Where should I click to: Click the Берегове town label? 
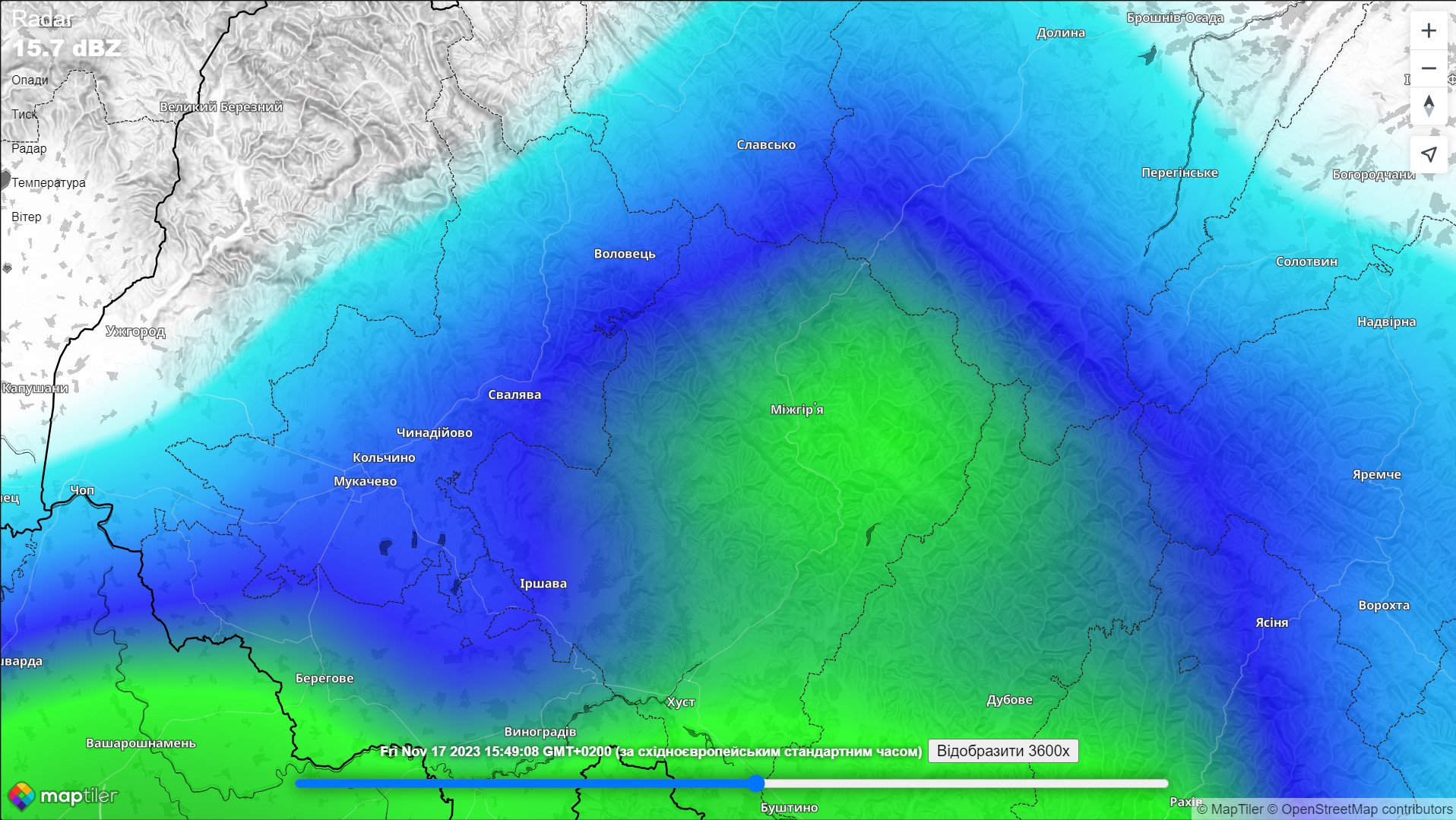point(324,678)
